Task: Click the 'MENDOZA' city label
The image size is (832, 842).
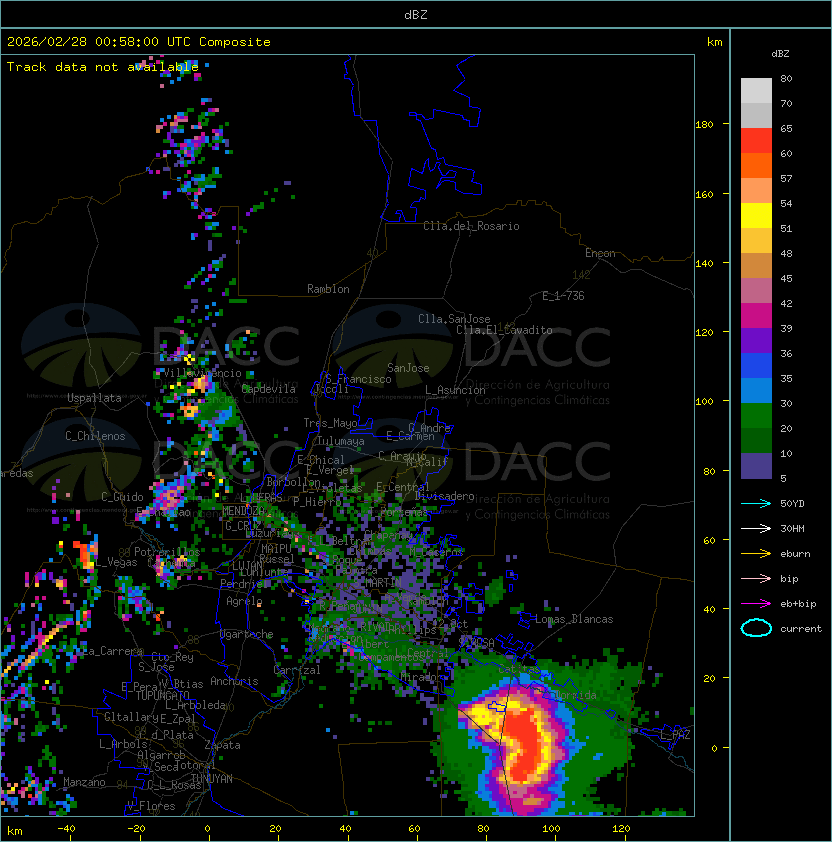Action: (243, 511)
